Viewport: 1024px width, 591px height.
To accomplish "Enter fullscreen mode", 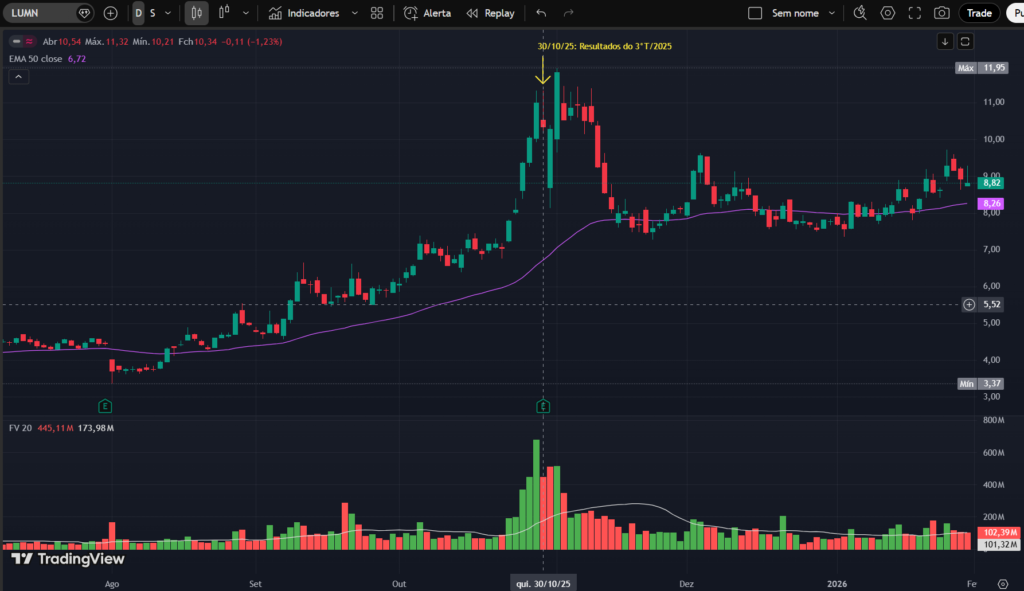I will point(914,13).
